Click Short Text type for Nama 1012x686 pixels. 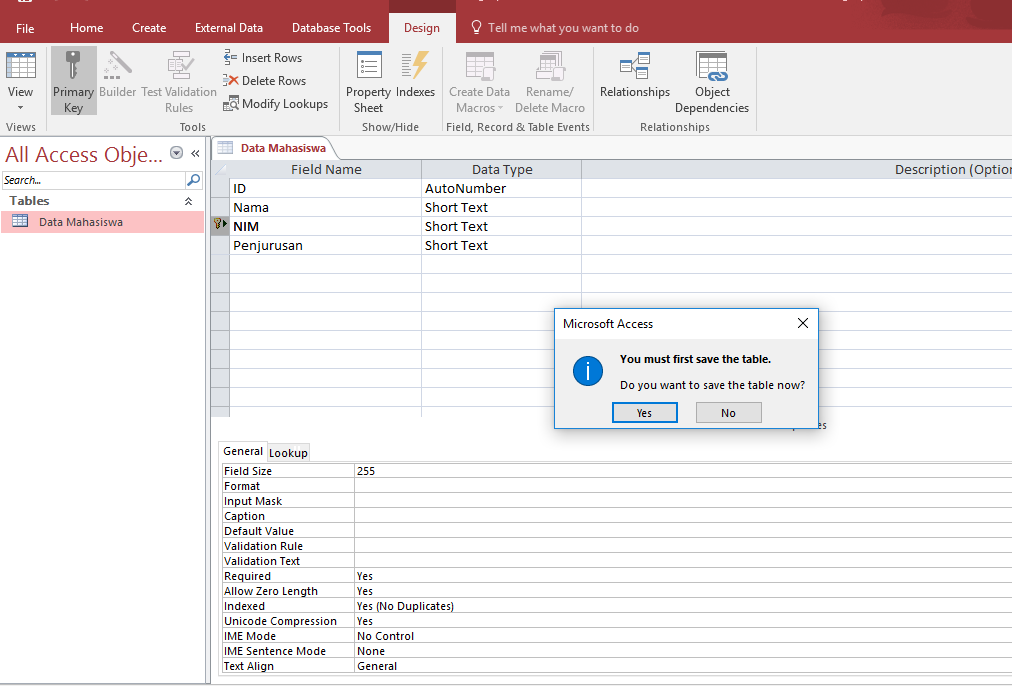[501, 207]
